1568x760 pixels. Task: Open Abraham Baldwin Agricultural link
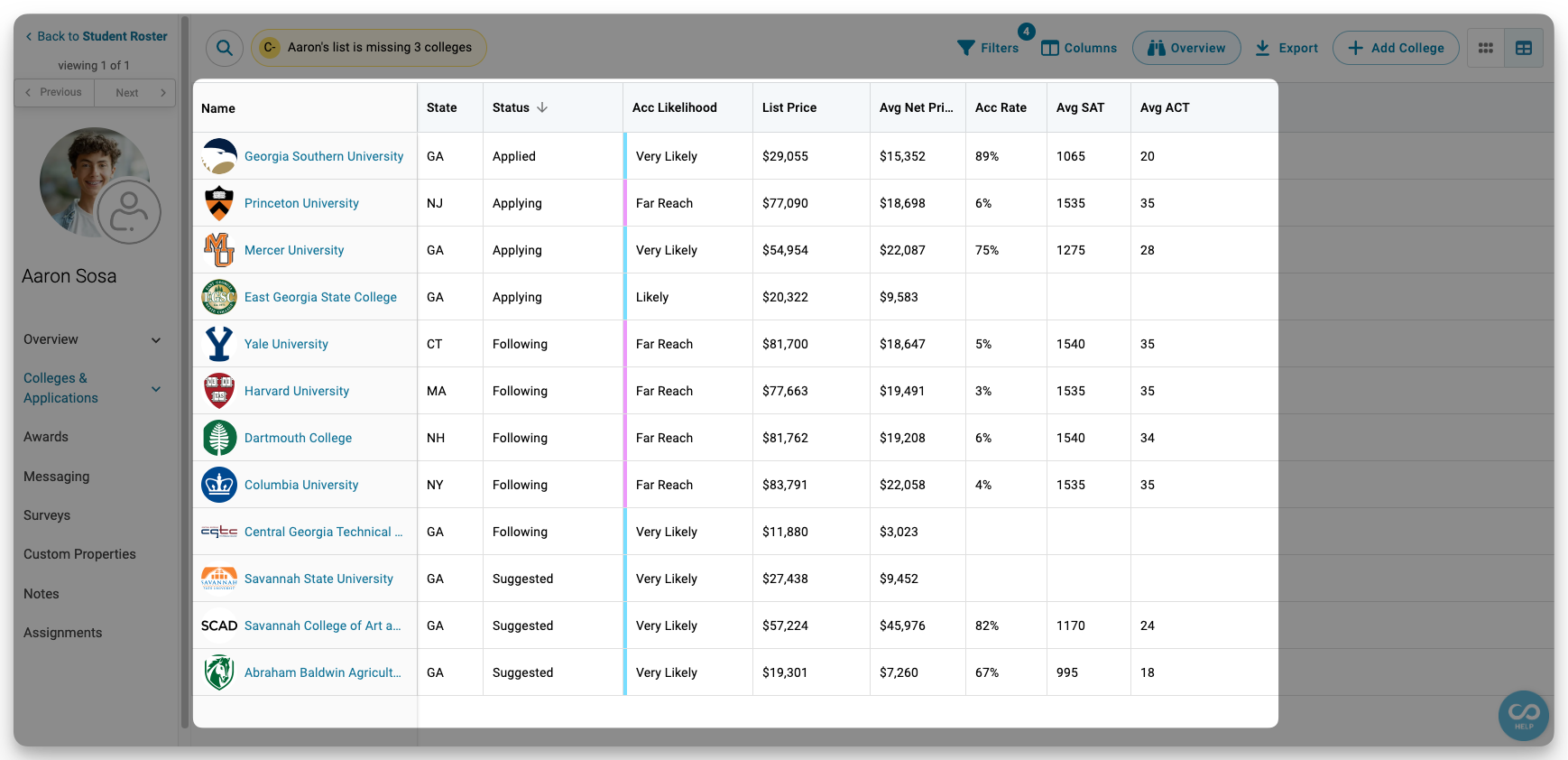323,672
